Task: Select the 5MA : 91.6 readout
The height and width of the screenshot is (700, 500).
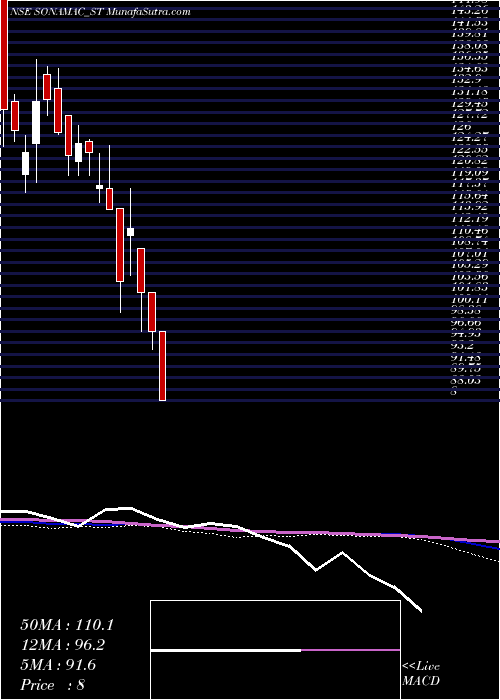Action: pos(58,665)
